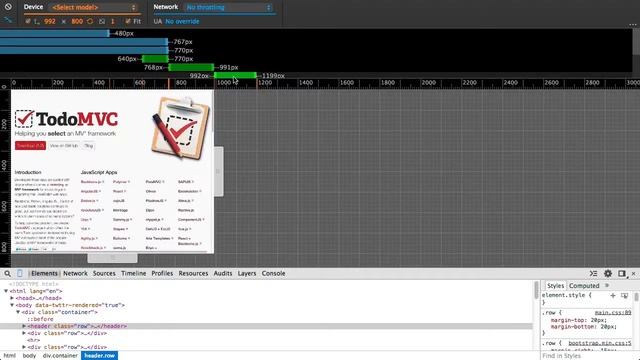The width and height of the screenshot is (640, 360).
Task: Click the View on GitHub button
Action: (64, 146)
